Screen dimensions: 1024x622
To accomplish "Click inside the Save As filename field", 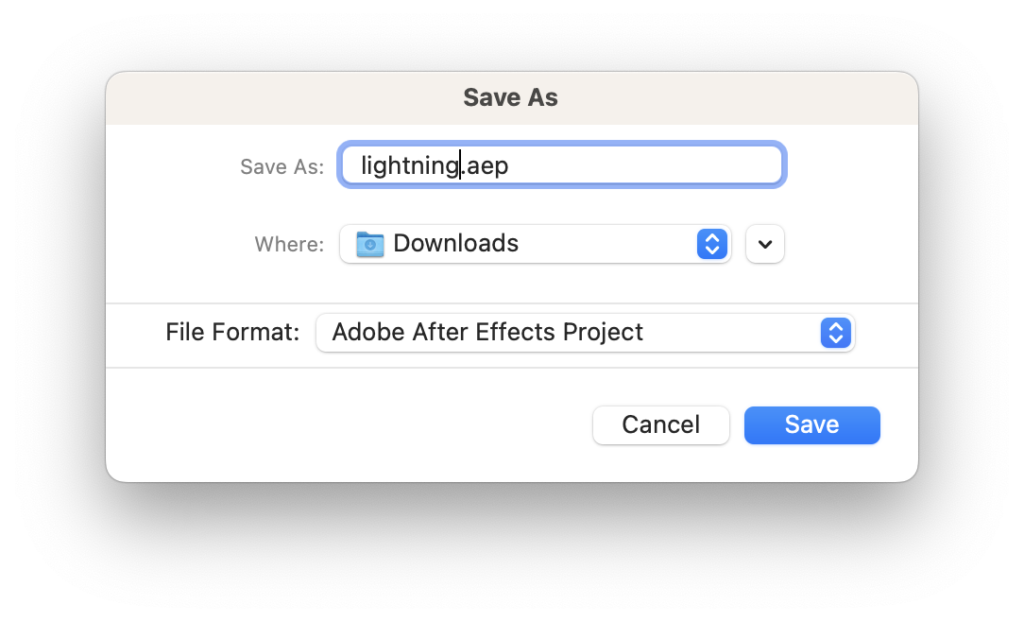I will pos(562,165).
